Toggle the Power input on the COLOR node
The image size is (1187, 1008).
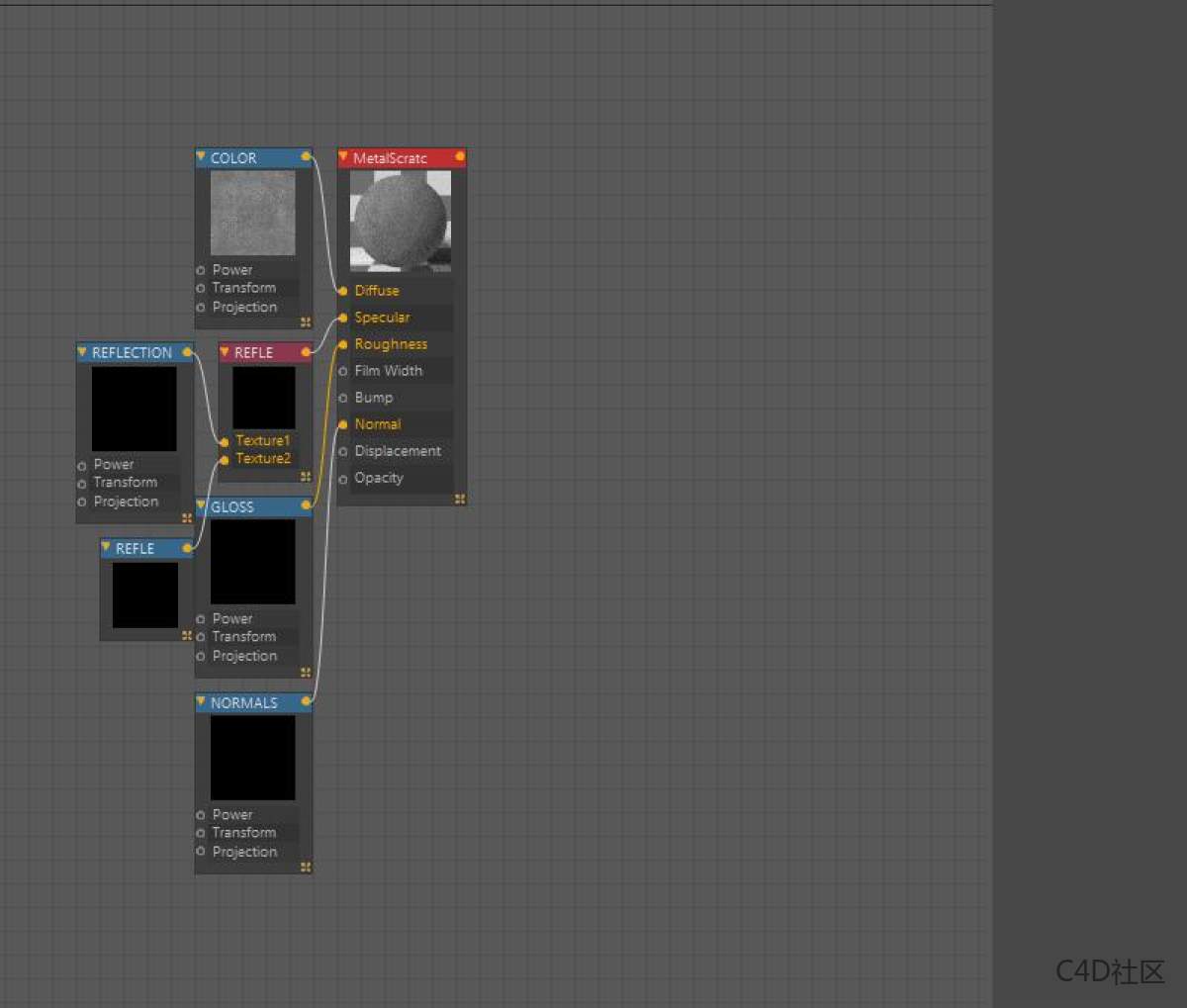coord(201,269)
